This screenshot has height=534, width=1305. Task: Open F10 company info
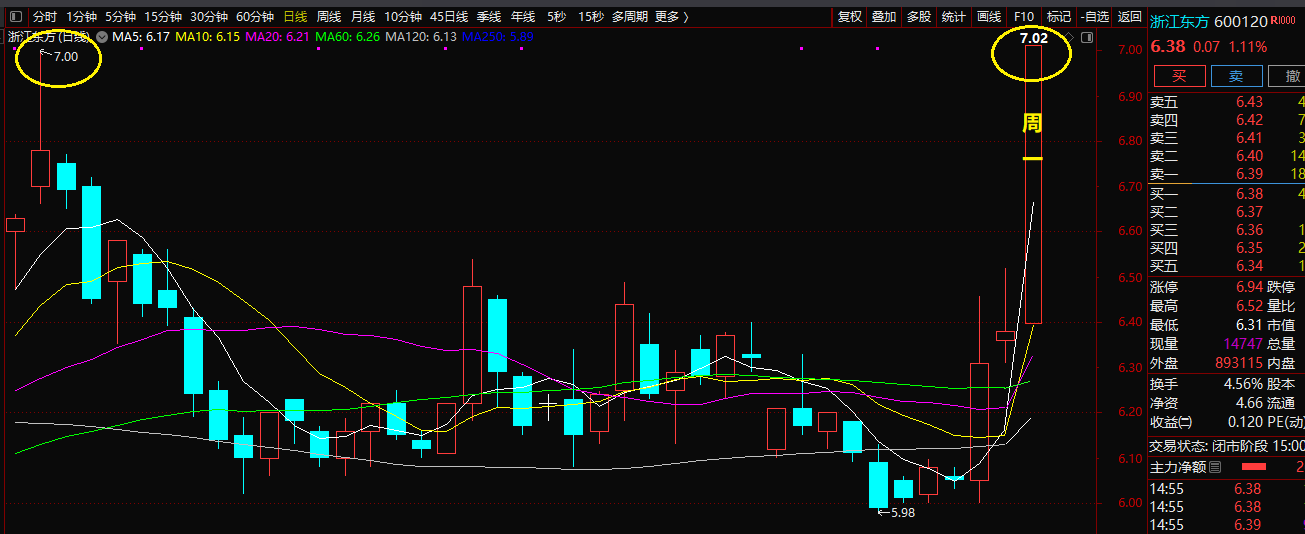(1024, 17)
